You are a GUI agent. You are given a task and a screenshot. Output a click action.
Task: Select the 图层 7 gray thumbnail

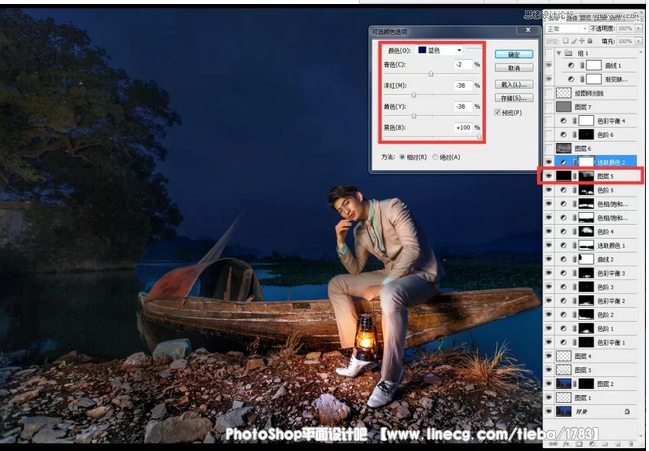564,107
